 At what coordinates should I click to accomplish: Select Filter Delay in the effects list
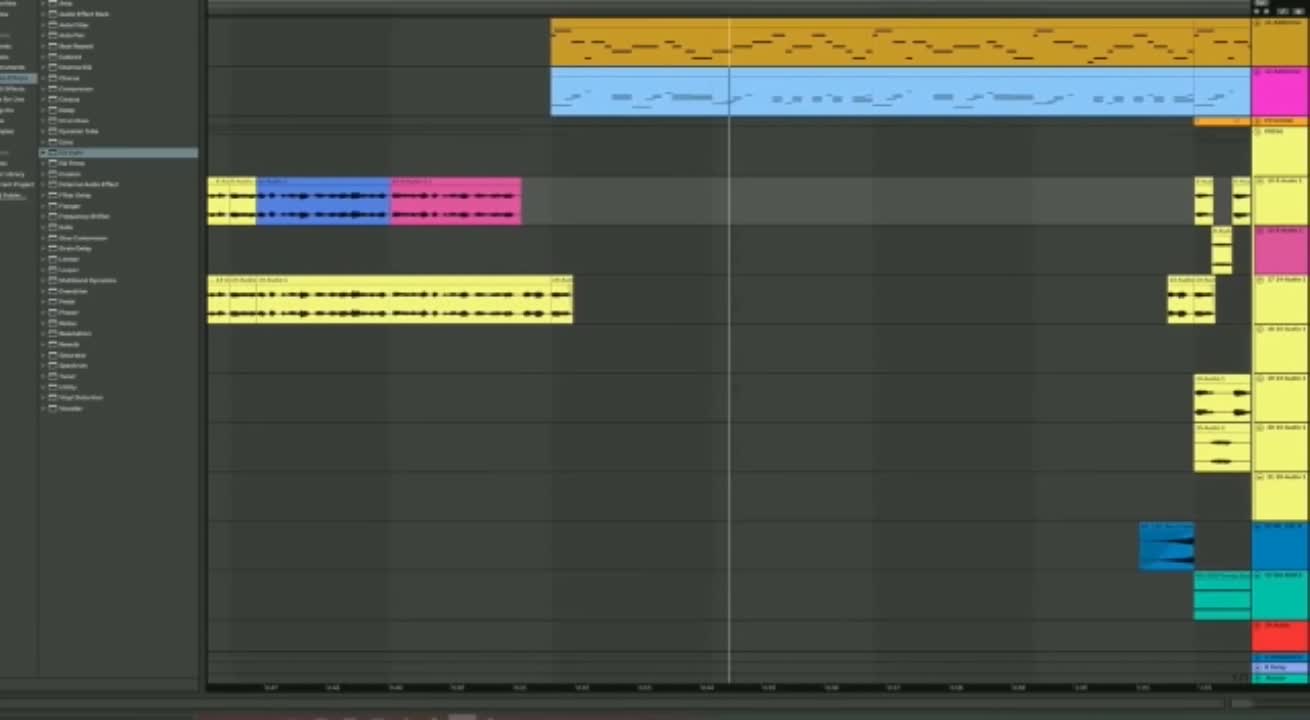click(75, 195)
